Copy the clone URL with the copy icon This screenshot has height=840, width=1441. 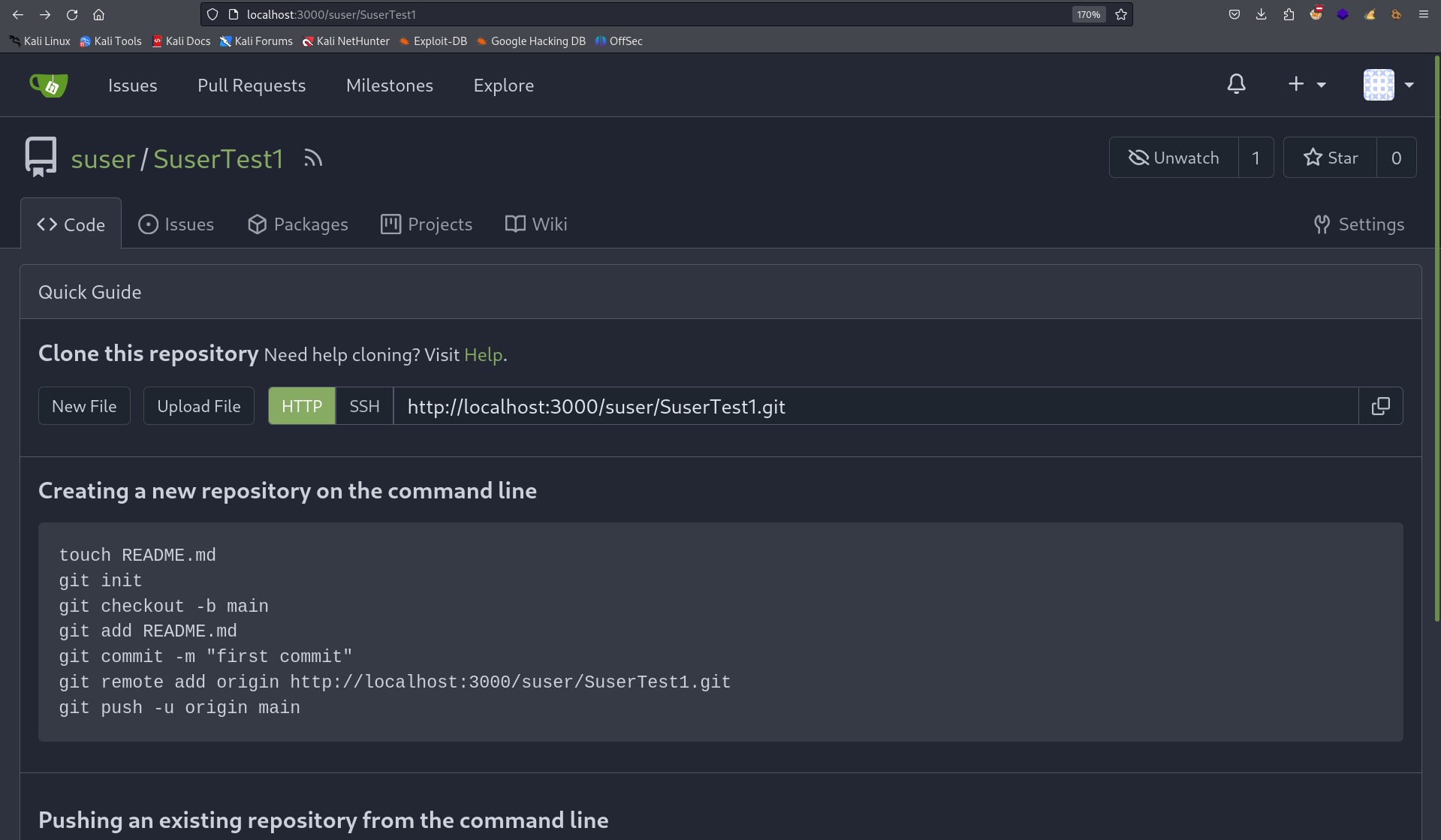coord(1380,406)
